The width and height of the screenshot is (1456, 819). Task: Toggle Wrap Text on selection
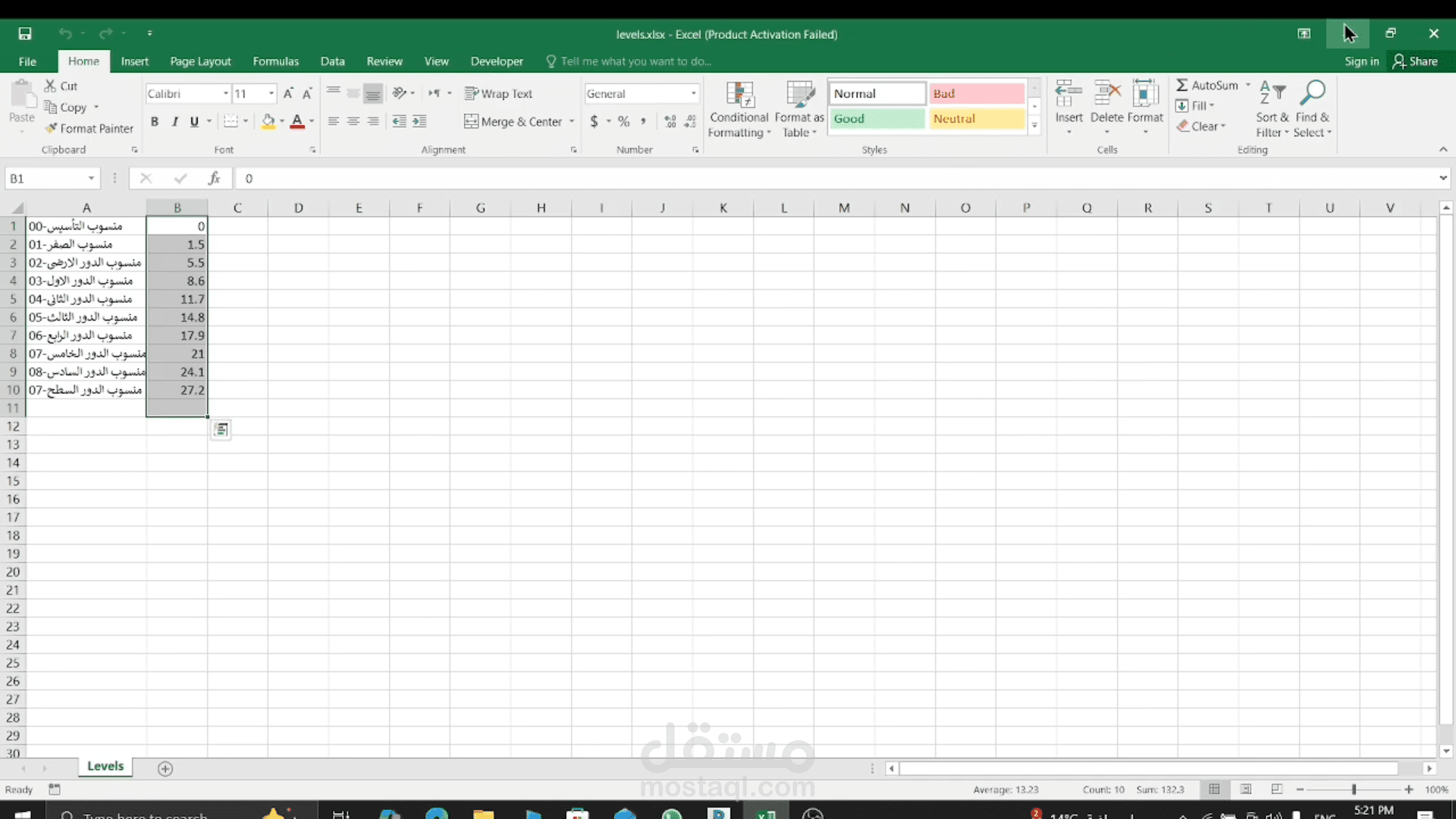tap(498, 93)
